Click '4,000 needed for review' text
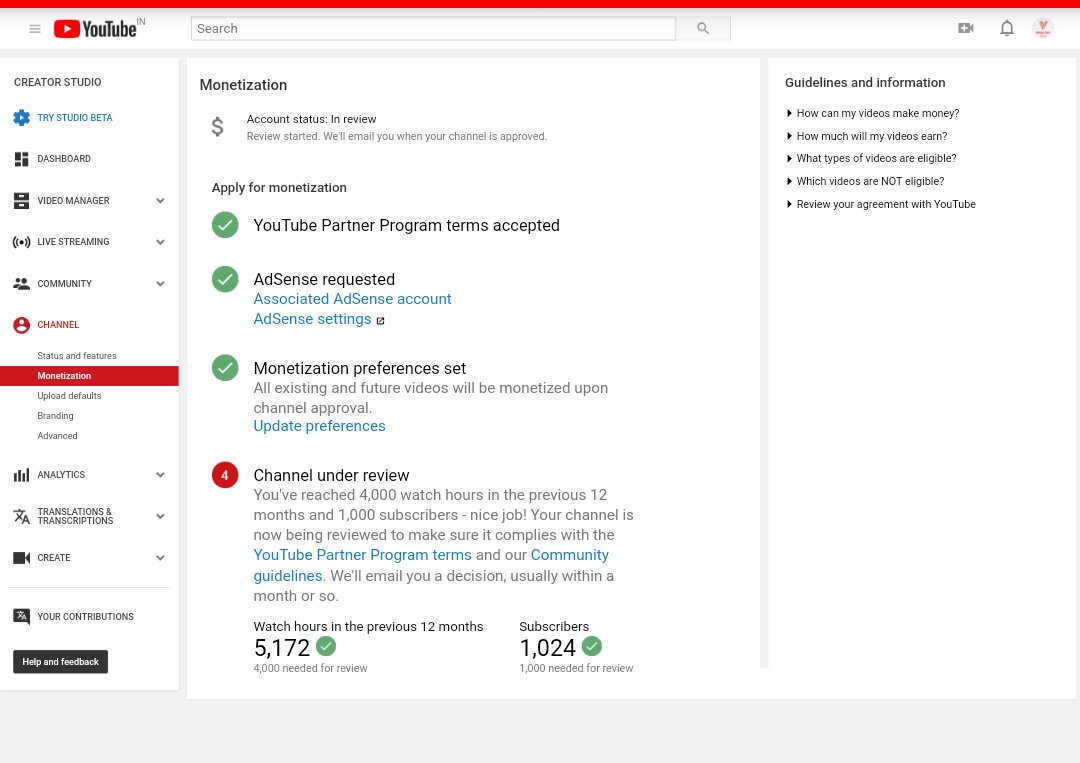Viewport: 1080px width, 763px height. (x=310, y=669)
